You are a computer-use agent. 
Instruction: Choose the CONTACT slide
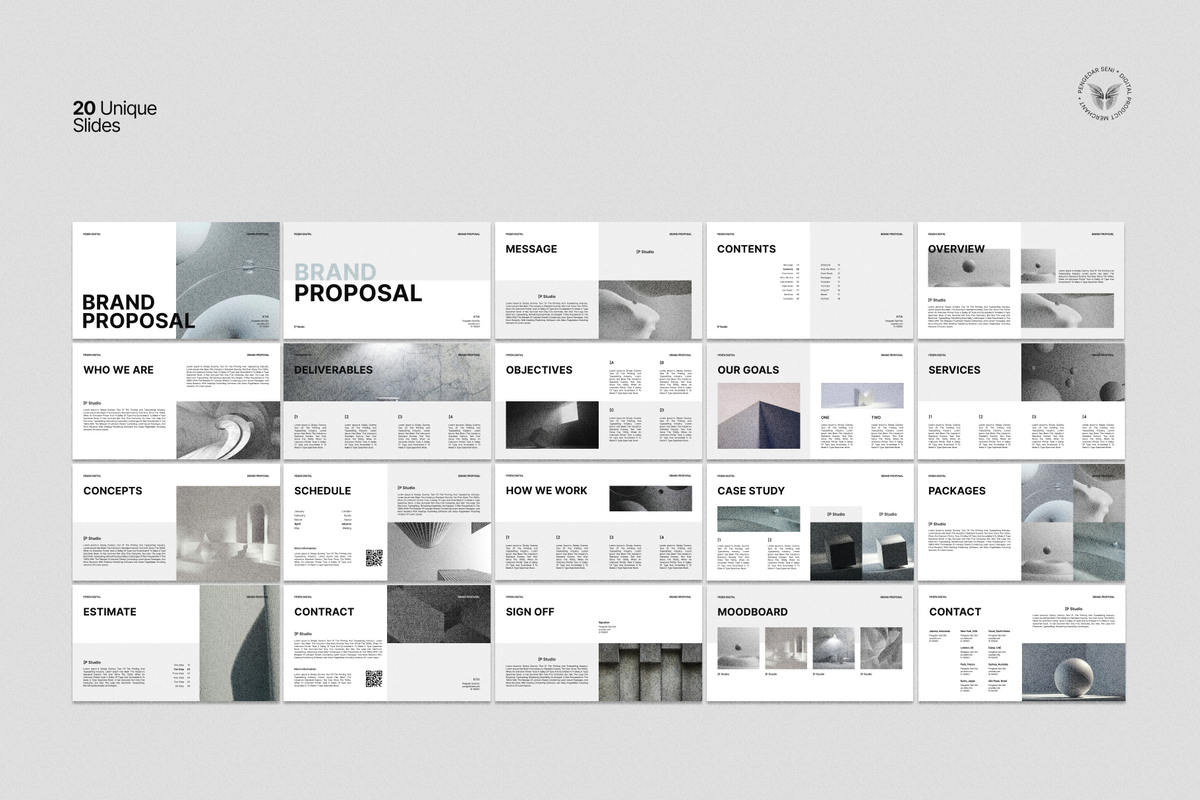coord(1022,644)
